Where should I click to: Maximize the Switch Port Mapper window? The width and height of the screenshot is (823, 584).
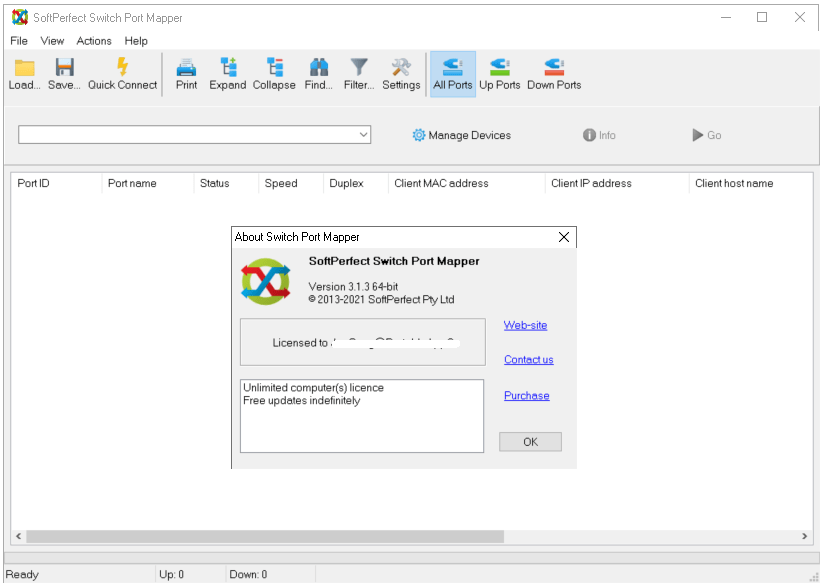762,17
